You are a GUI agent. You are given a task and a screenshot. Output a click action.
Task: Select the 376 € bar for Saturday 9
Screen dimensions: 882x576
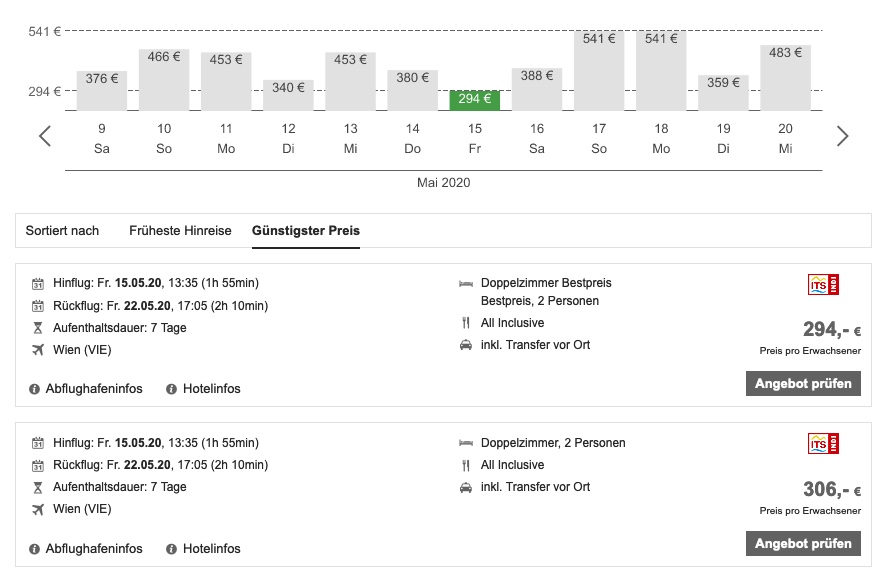[x=102, y=90]
